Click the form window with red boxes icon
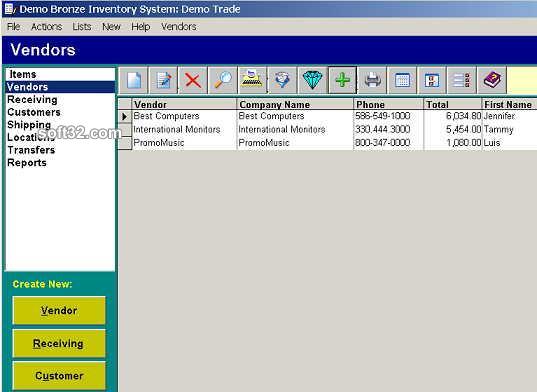Screen dimensions: 537x392 click(432, 80)
